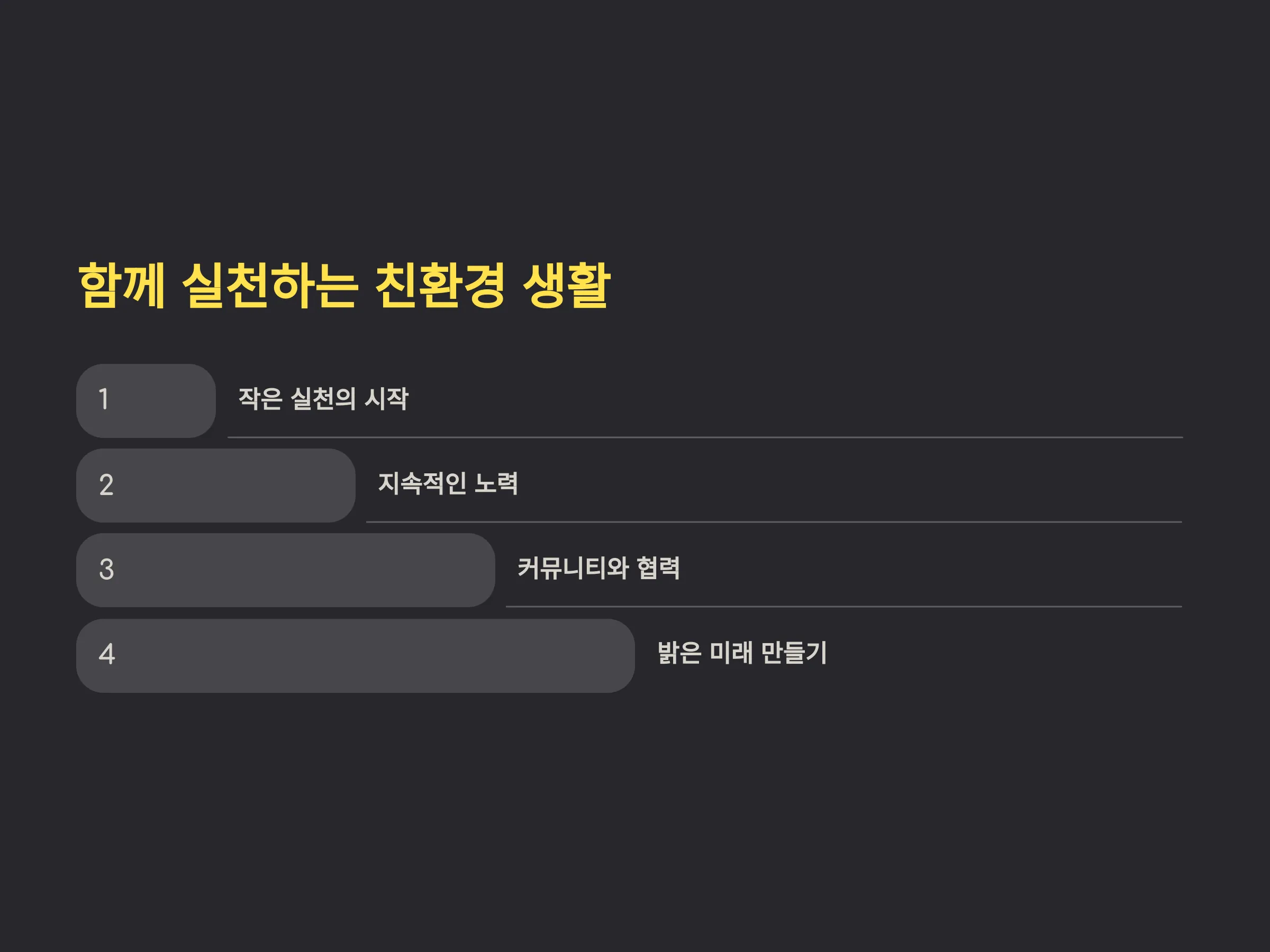Image resolution: width=1270 pixels, height=952 pixels.
Task: Select the text 커뮤니티와 협력
Action: (599, 568)
